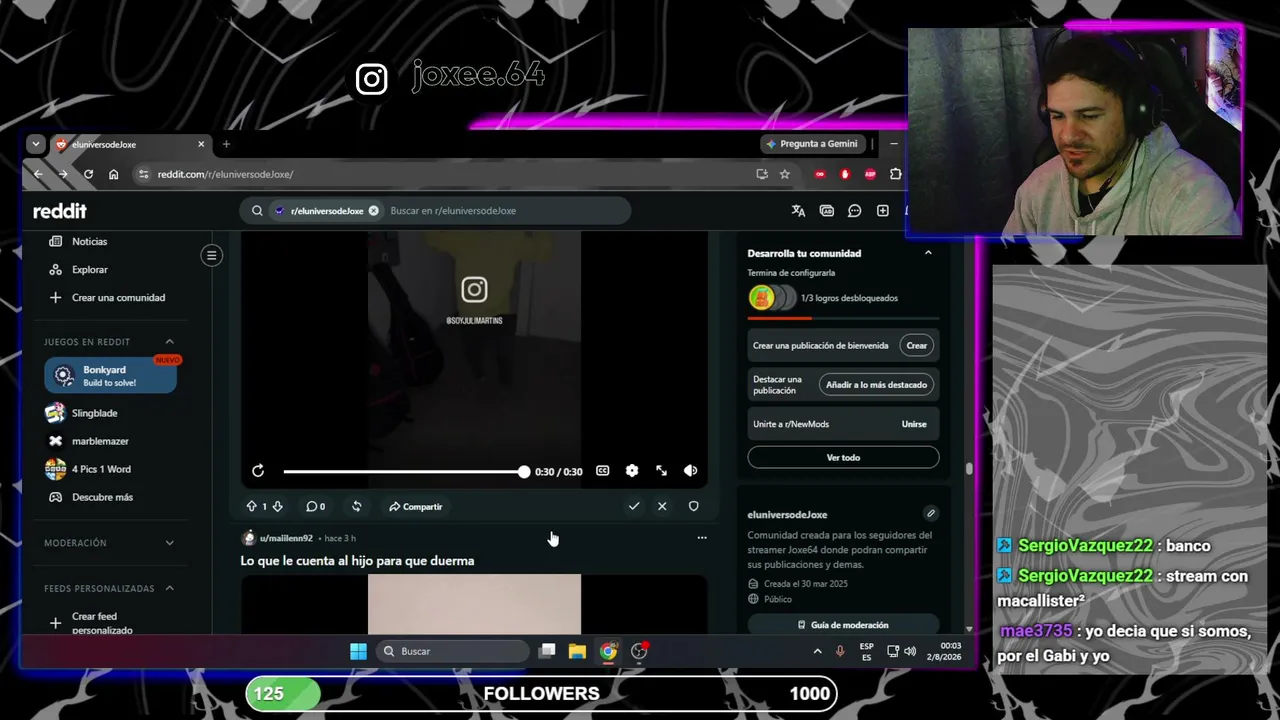The image size is (1280, 720).
Task: Toggle video closed captions
Action: (603, 471)
